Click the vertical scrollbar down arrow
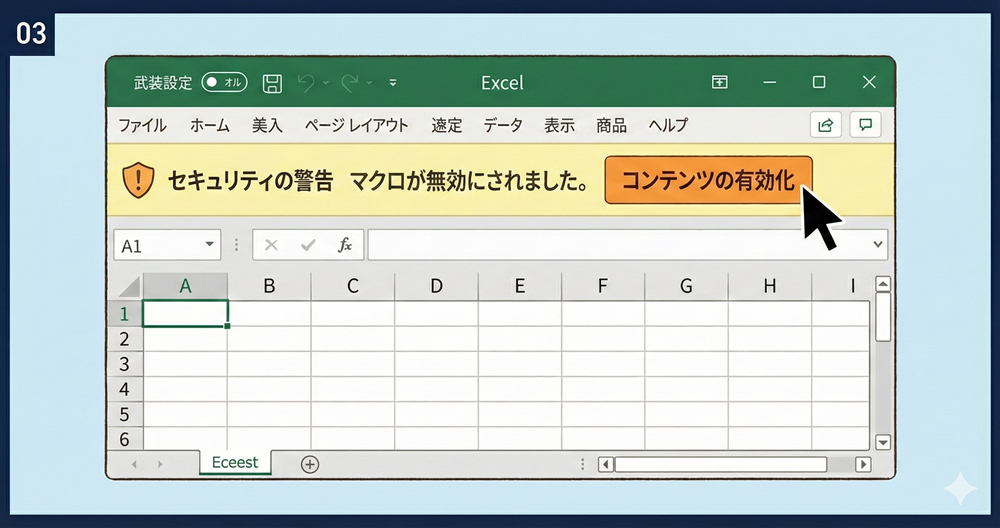1000x528 pixels. pyautogui.click(x=882, y=441)
